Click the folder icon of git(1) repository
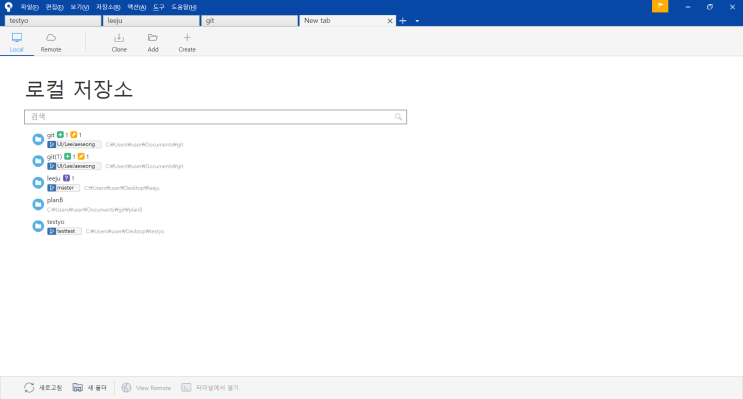 (38, 161)
